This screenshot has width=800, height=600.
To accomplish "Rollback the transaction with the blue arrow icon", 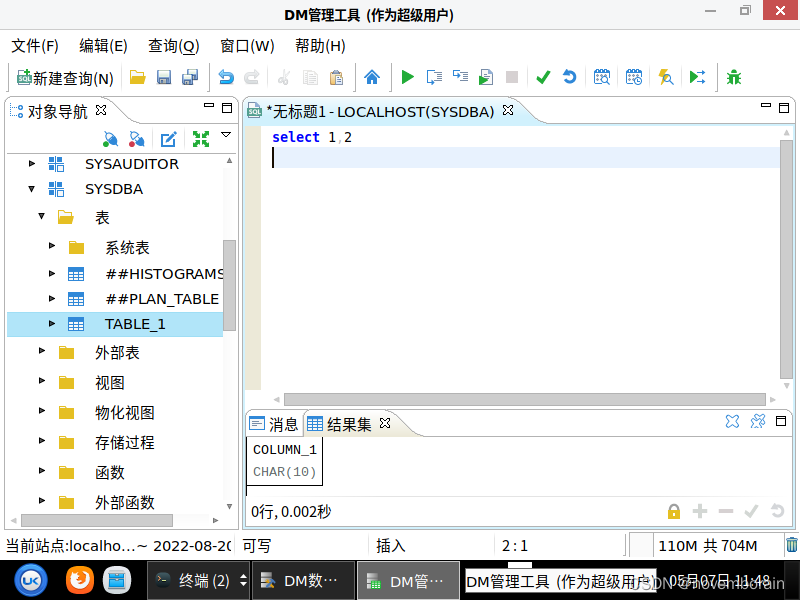I will click(568, 77).
